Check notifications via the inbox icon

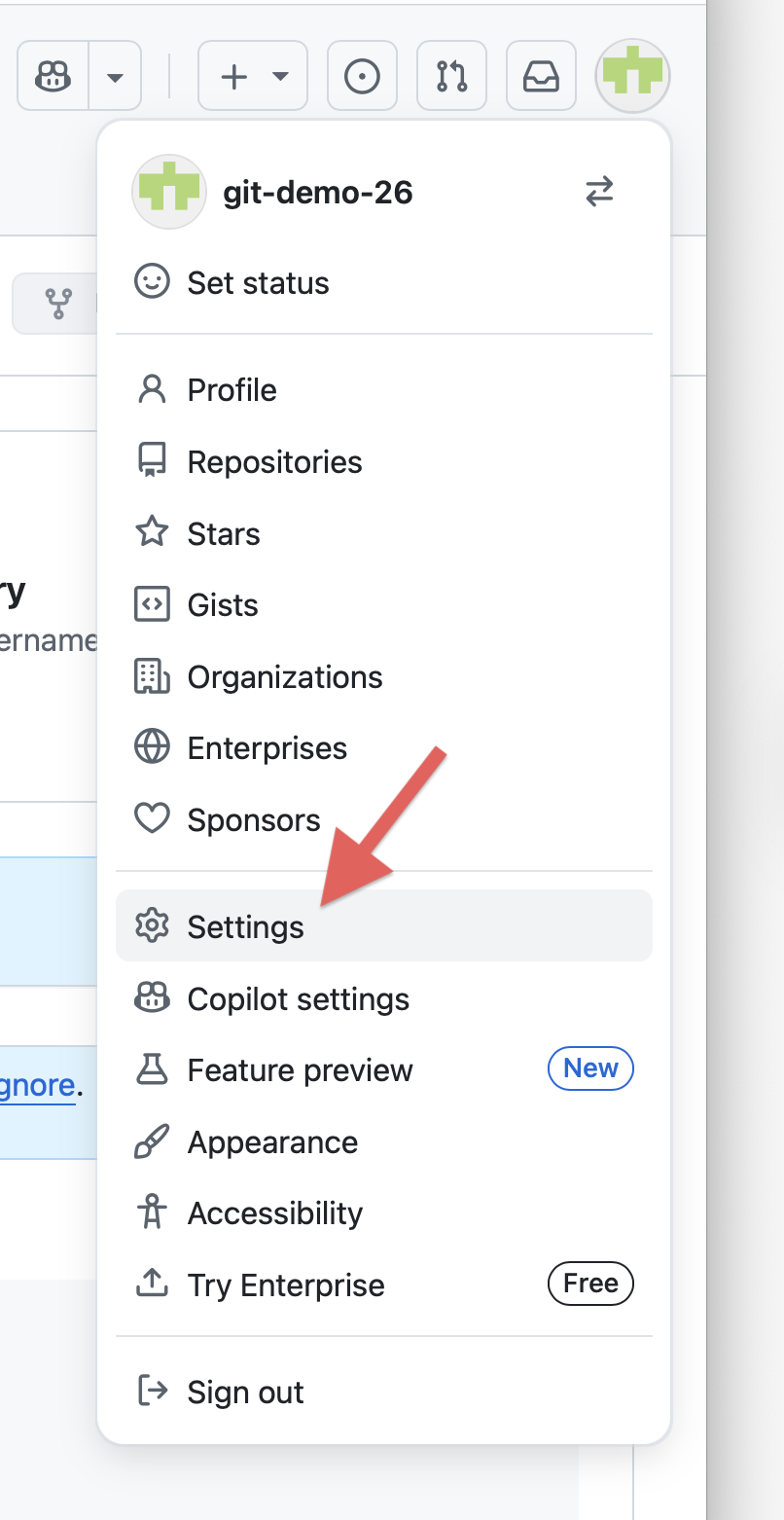tap(541, 75)
